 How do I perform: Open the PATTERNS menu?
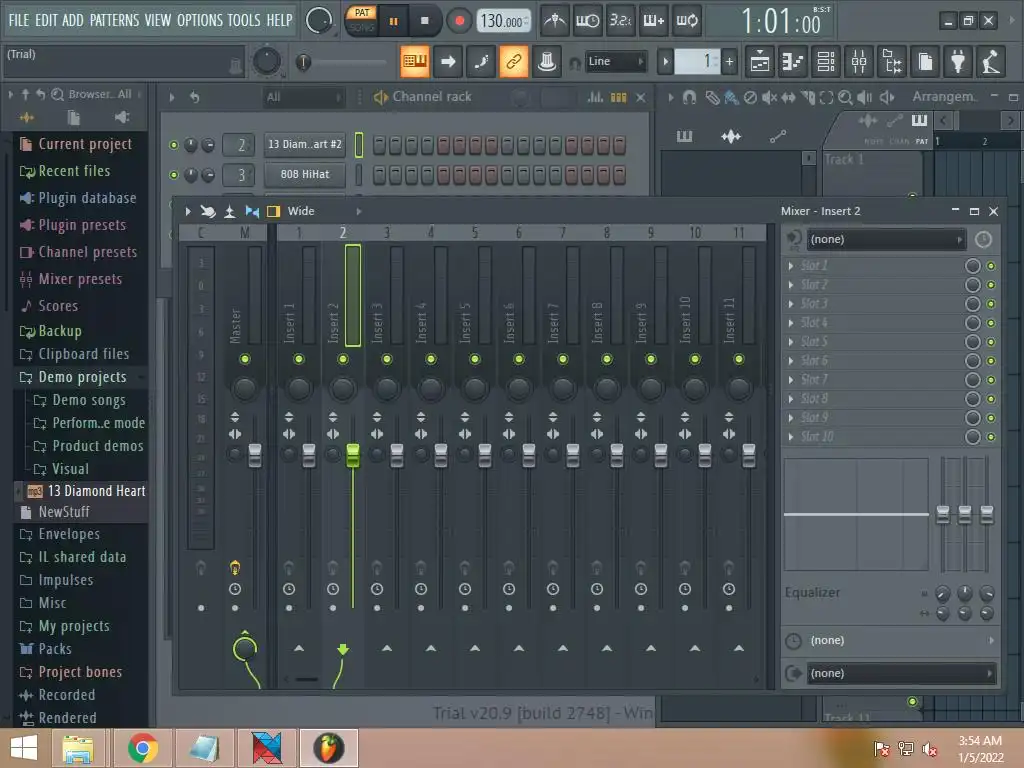tap(114, 20)
